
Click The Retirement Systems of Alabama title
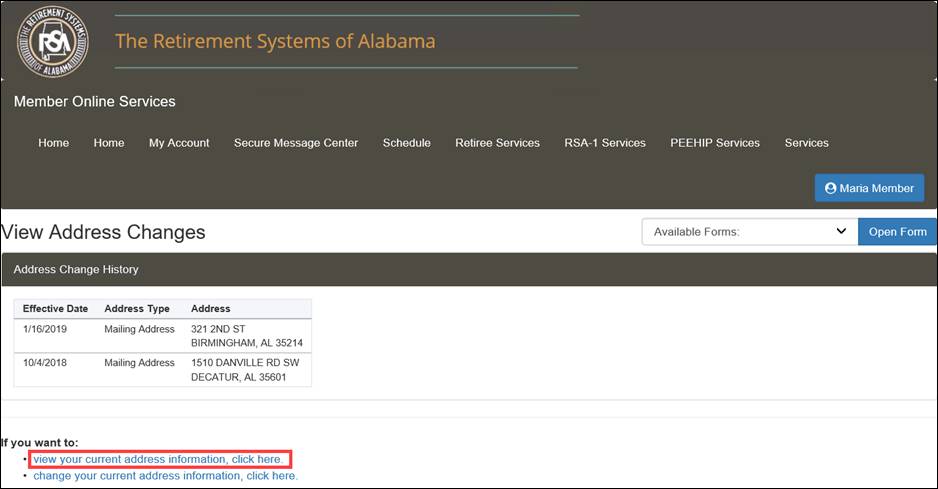(275, 41)
